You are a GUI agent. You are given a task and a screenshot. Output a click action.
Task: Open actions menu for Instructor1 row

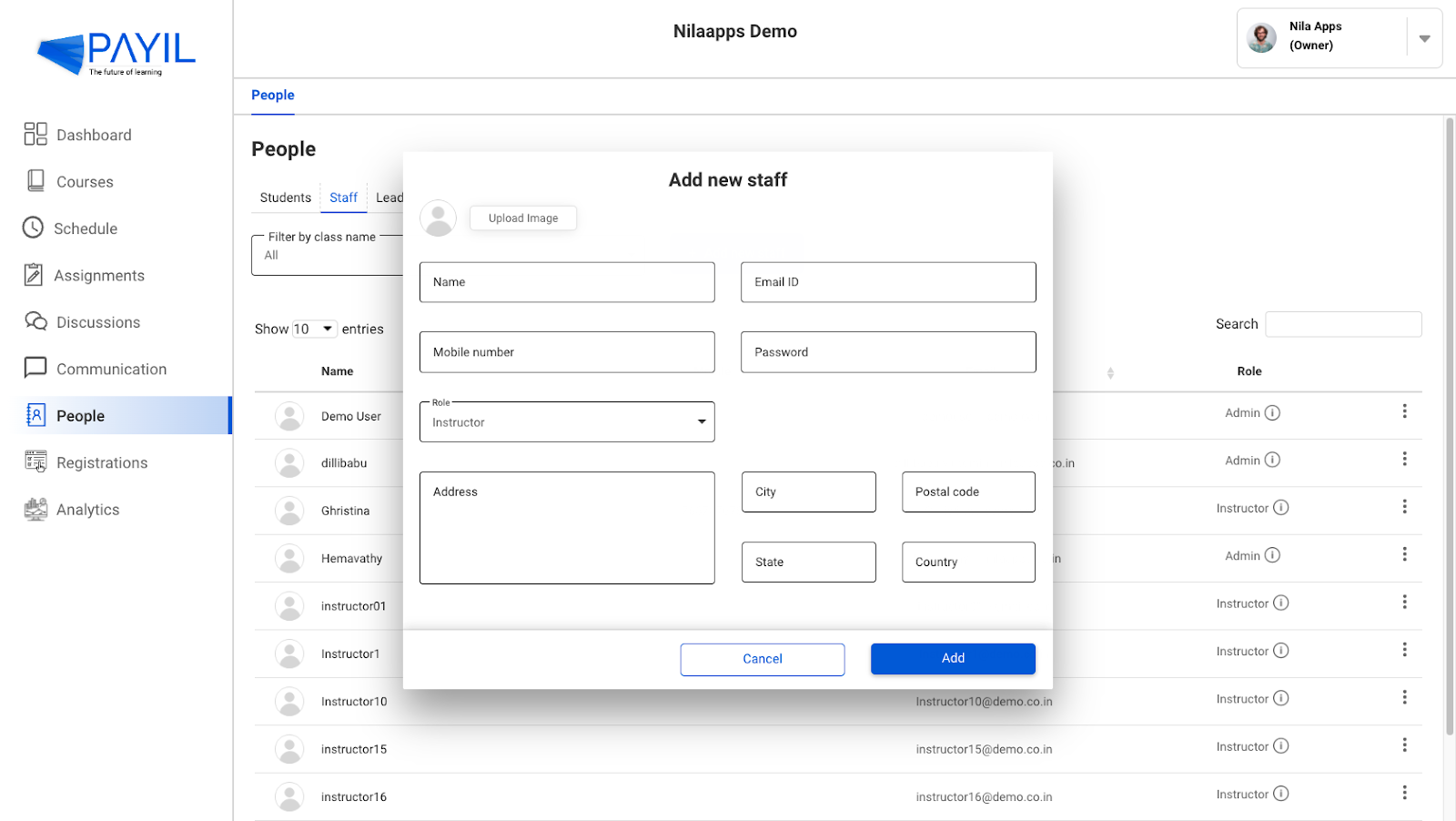point(1404,649)
